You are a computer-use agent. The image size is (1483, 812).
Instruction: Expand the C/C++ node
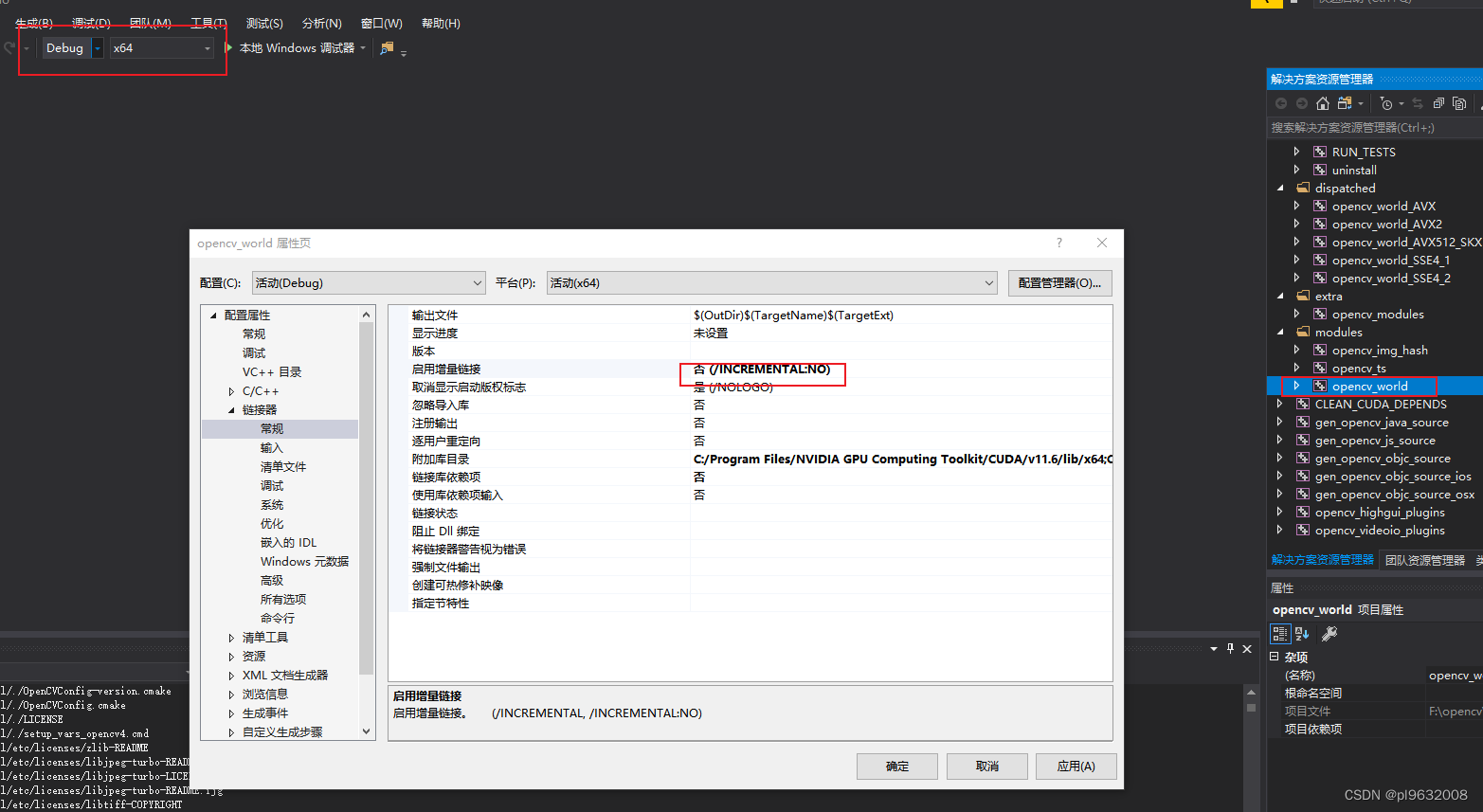[x=231, y=390]
